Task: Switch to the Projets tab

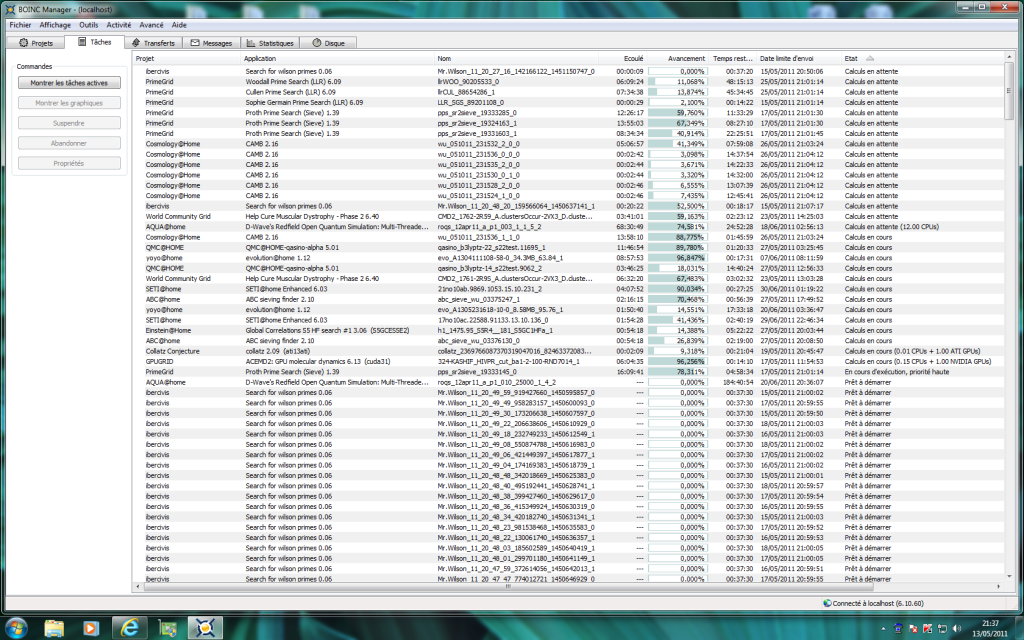Action: (36, 43)
